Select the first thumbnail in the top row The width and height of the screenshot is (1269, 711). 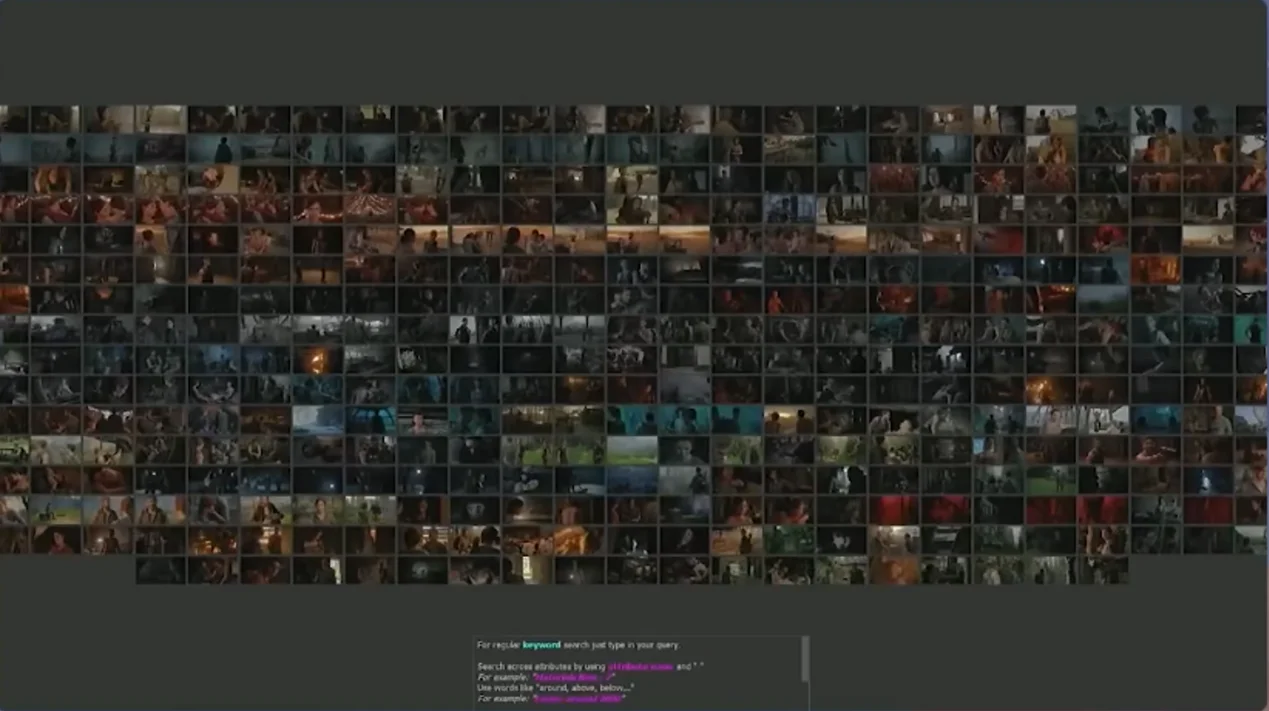point(13,120)
